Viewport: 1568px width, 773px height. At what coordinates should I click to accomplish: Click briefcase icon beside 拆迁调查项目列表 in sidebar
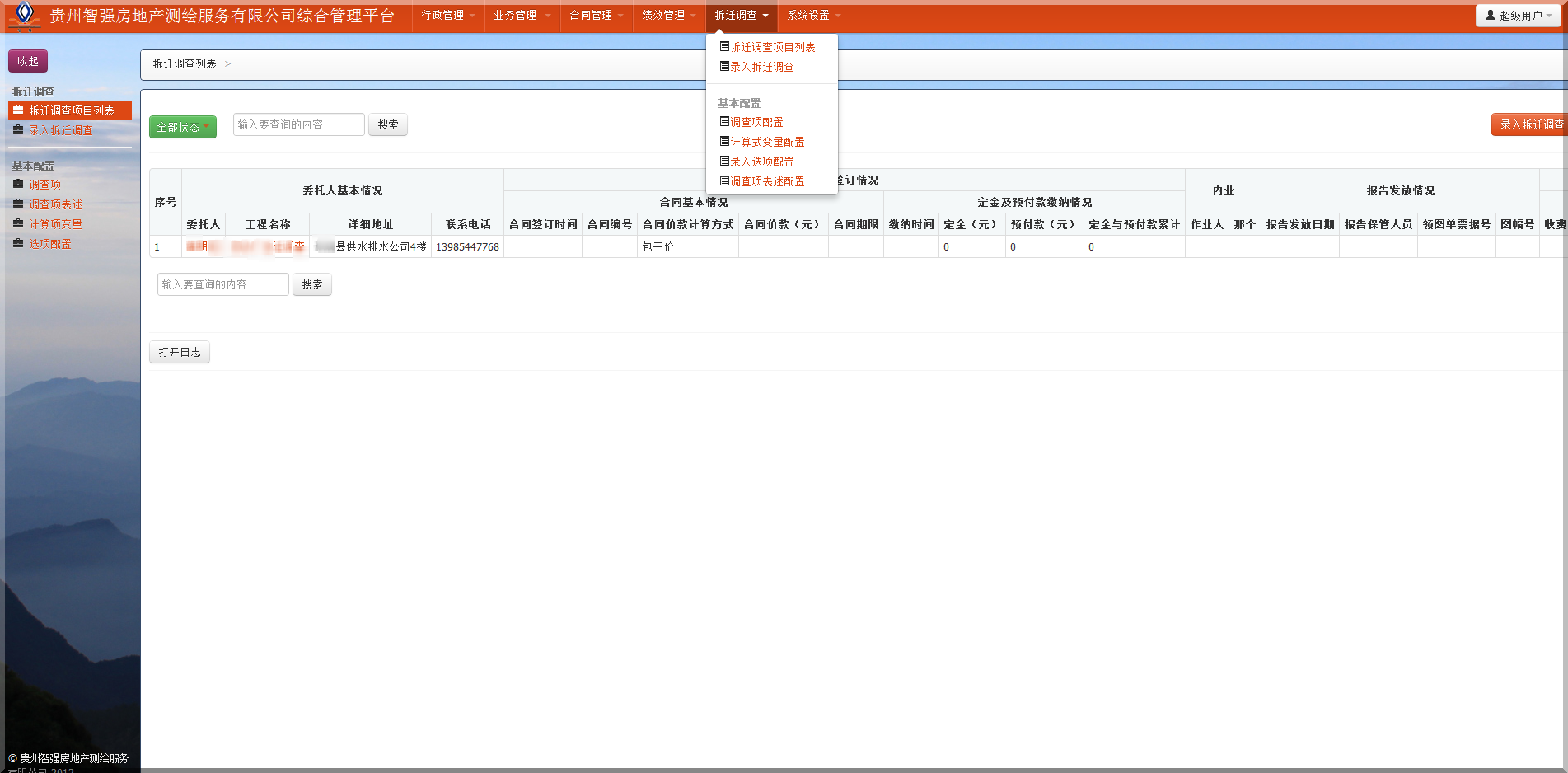pyautogui.click(x=18, y=110)
